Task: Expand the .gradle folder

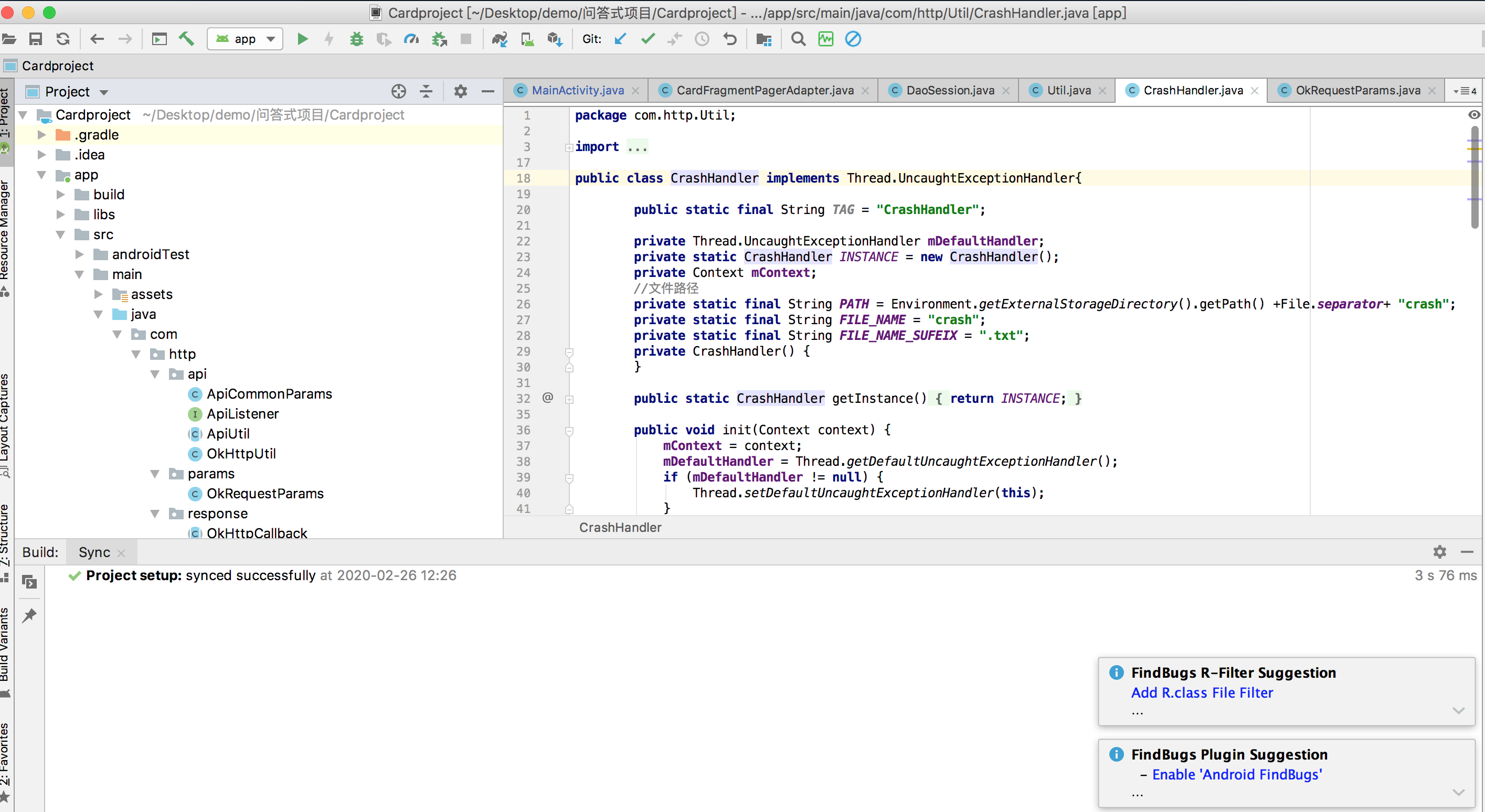Action: click(x=41, y=135)
